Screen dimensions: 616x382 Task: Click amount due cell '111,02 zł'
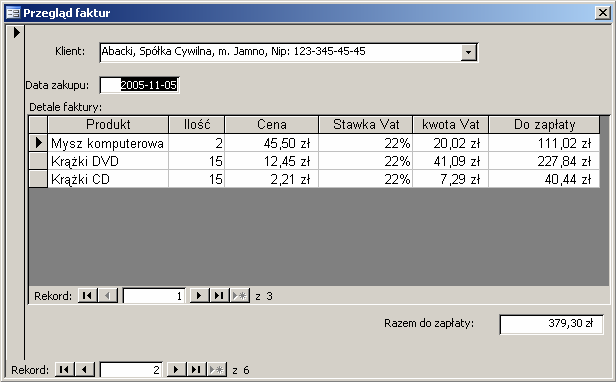click(544, 143)
